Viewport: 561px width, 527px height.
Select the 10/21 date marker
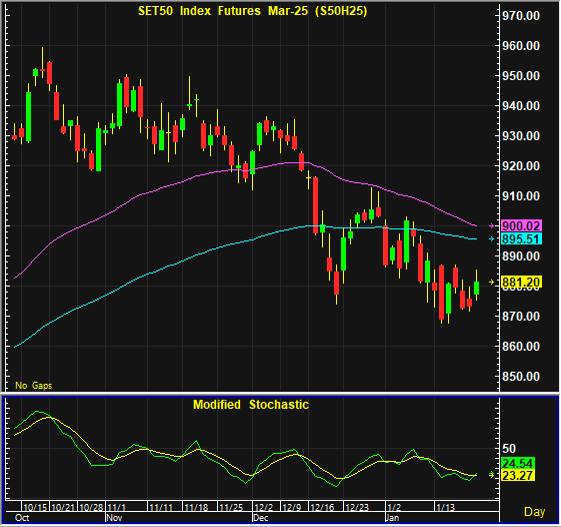63,507
